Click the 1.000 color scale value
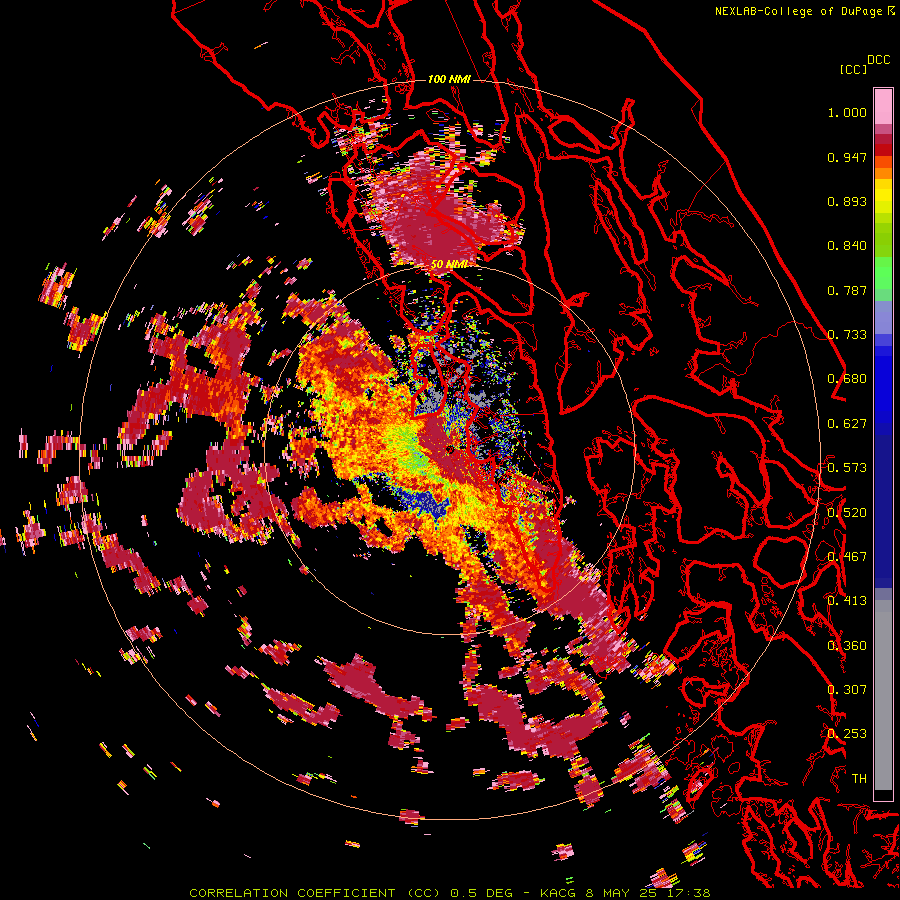The width and height of the screenshot is (900, 900). (x=847, y=112)
